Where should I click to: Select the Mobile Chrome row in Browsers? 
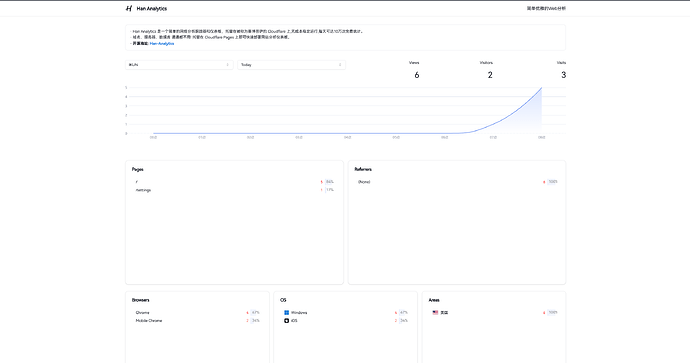click(197, 321)
